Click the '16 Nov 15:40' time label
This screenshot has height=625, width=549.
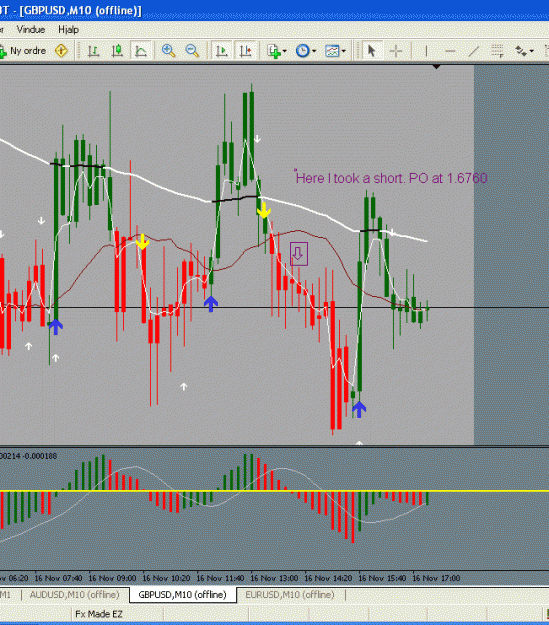coord(382,578)
